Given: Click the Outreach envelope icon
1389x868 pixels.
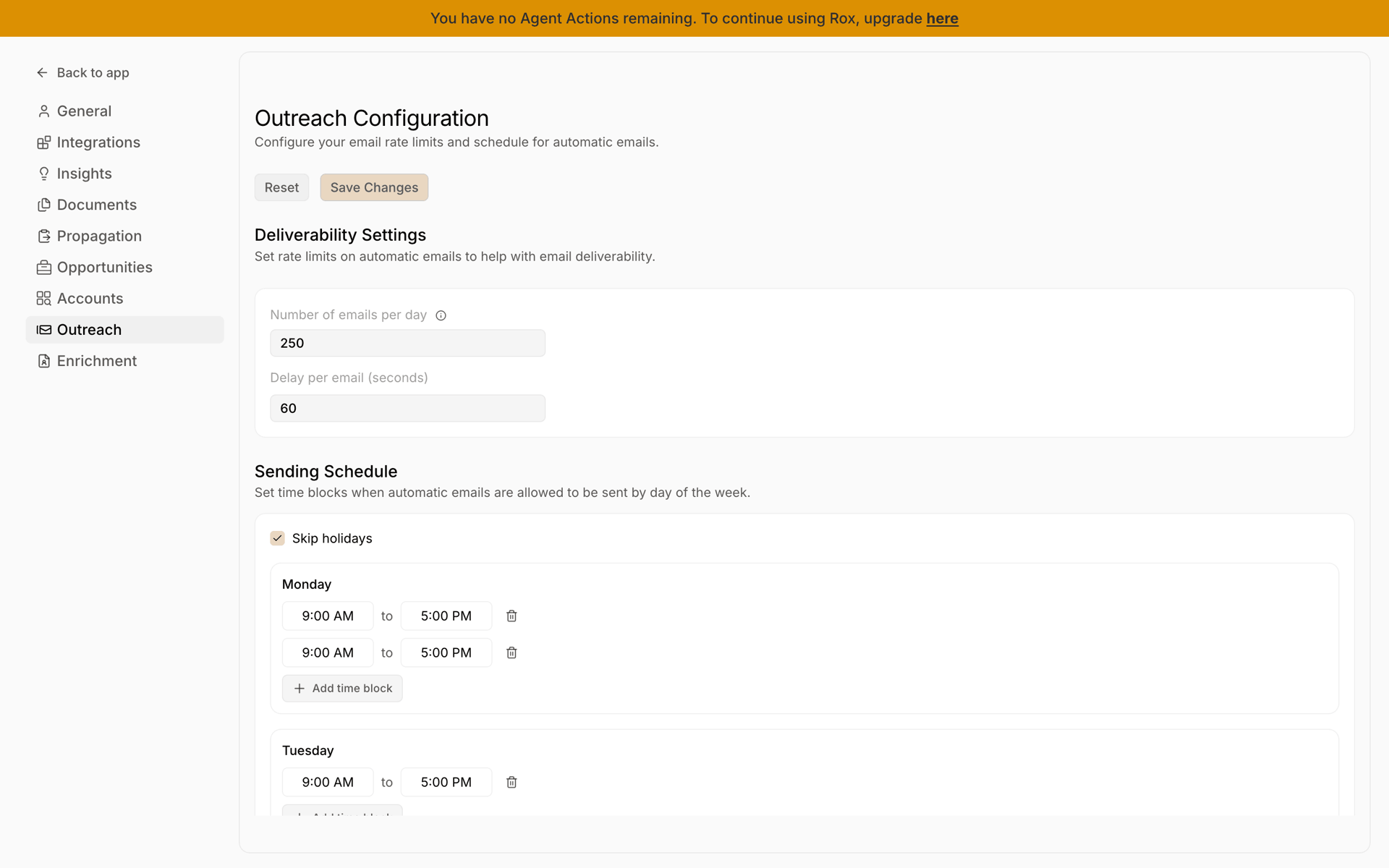Looking at the screenshot, I should [44, 330].
